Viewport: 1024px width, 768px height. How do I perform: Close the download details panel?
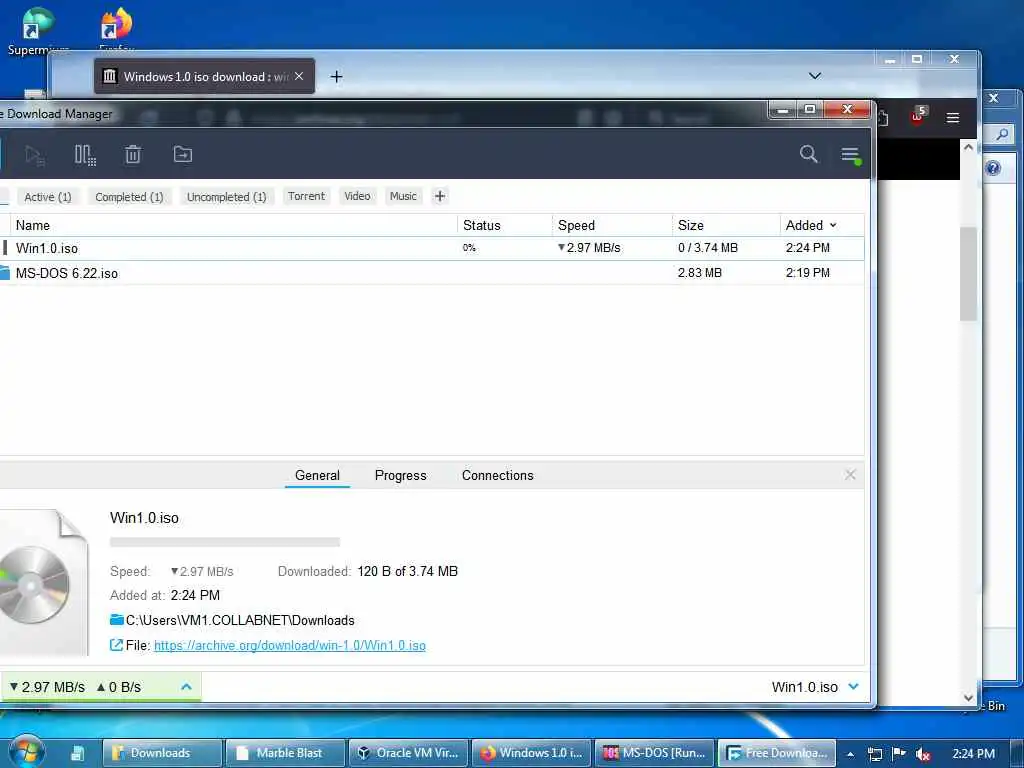850,475
